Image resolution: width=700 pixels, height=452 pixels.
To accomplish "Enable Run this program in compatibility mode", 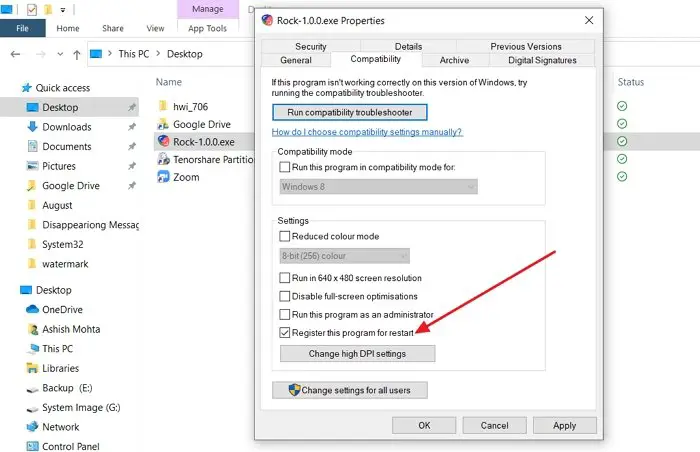I will click(x=284, y=167).
